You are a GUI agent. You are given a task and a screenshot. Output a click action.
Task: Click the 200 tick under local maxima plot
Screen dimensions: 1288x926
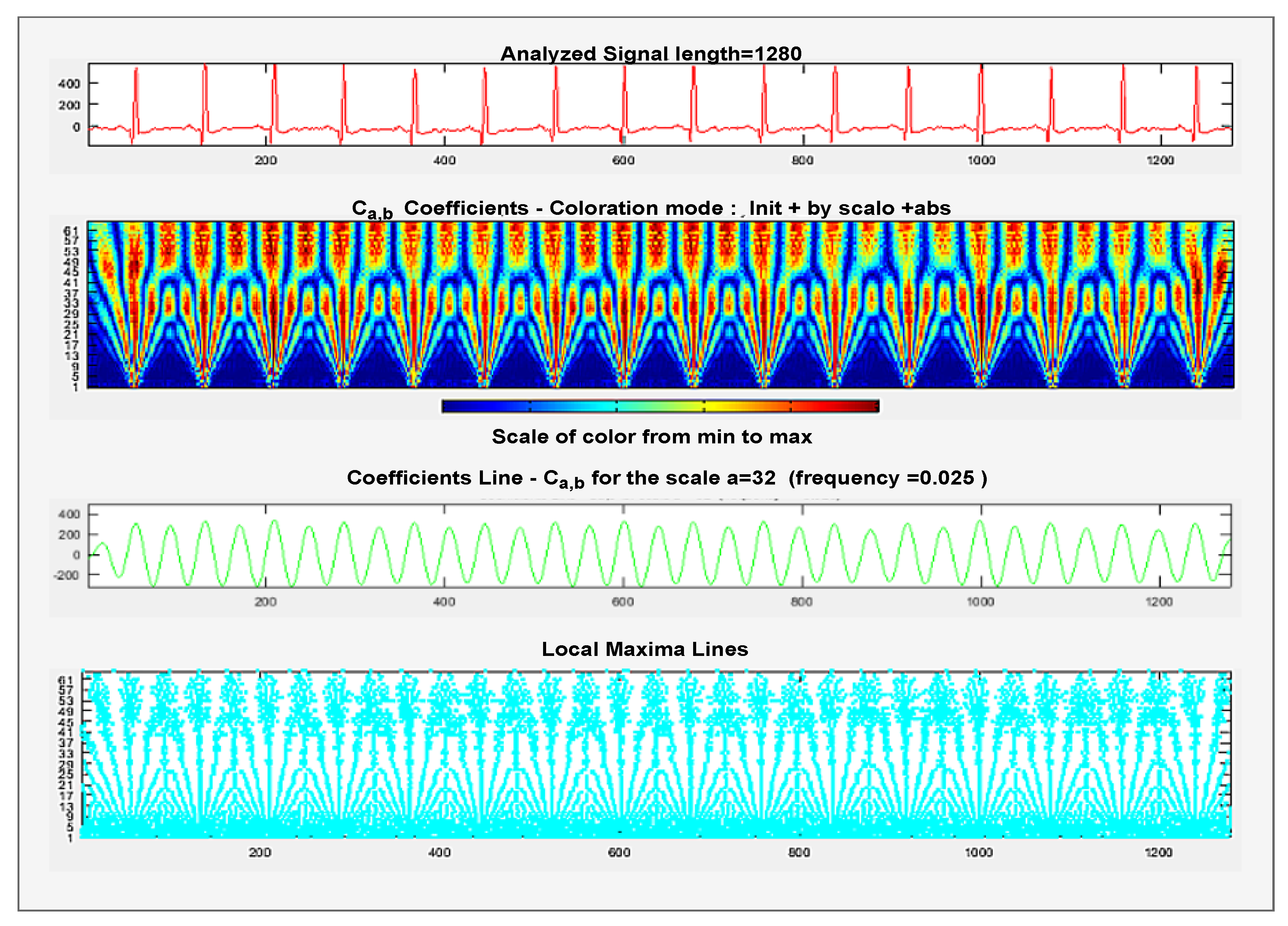[x=259, y=852]
